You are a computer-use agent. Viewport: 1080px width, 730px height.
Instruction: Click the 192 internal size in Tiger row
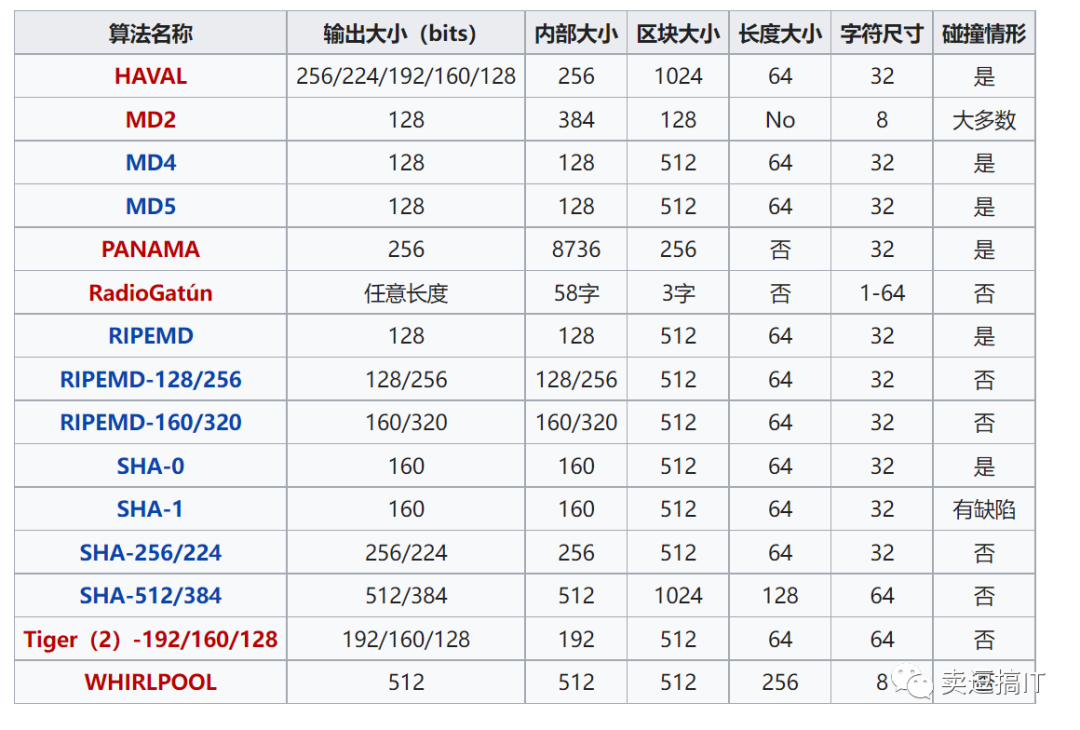[x=576, y=639]
